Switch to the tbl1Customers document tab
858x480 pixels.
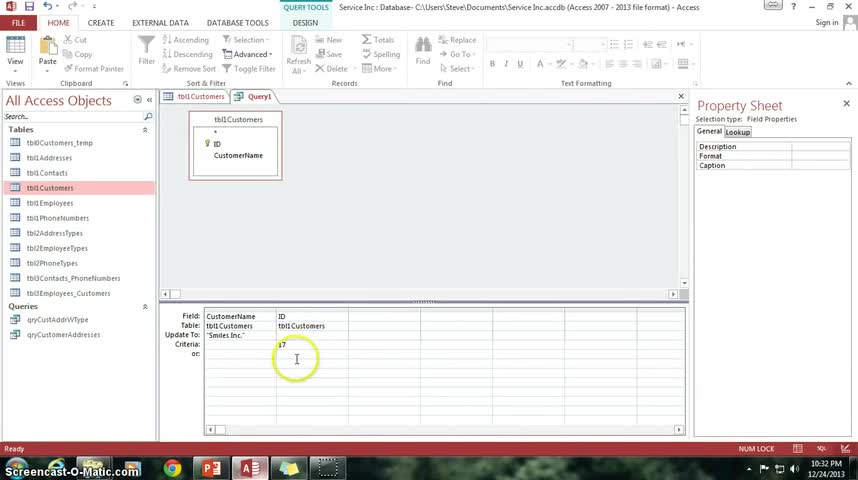[194, 96]
